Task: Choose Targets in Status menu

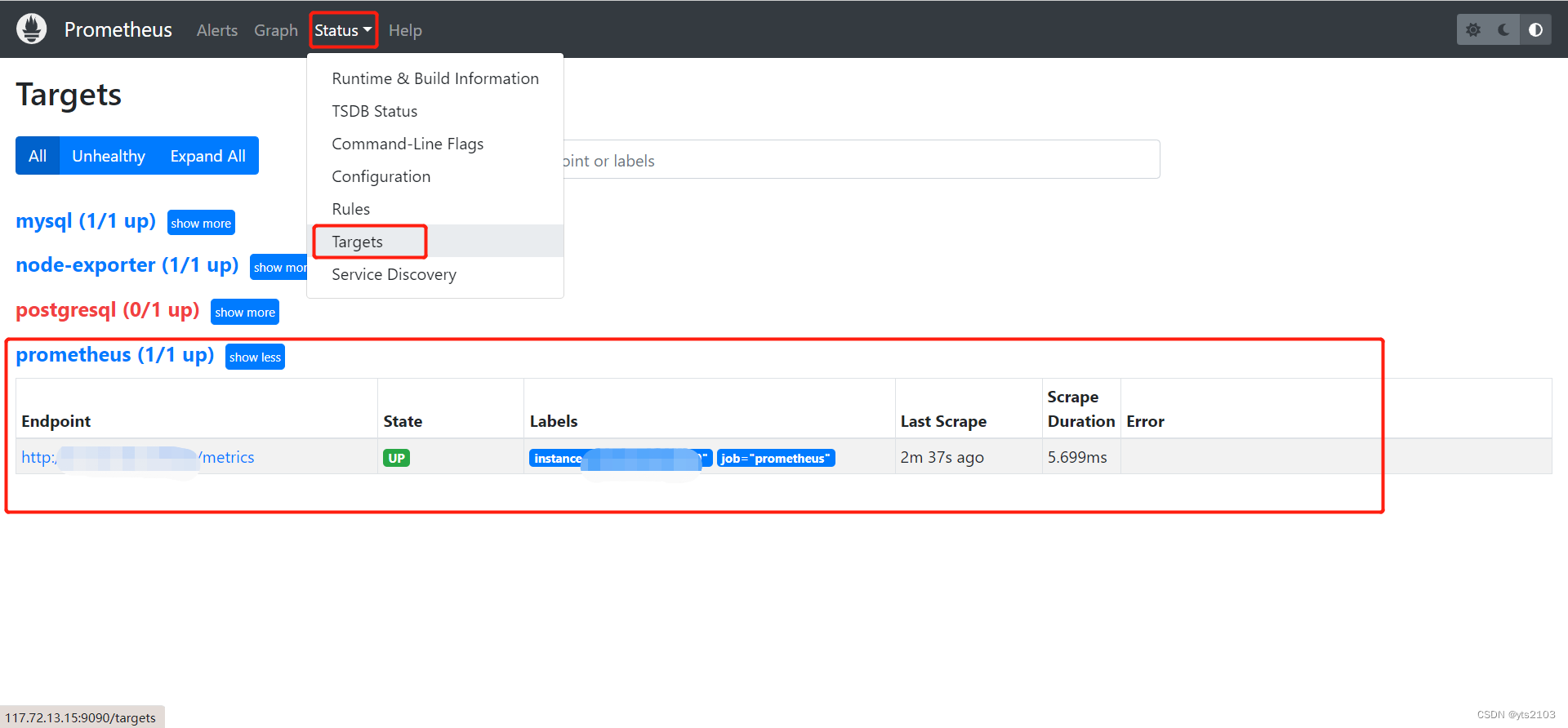Action: pyautogui.click(x=435, y=242)
